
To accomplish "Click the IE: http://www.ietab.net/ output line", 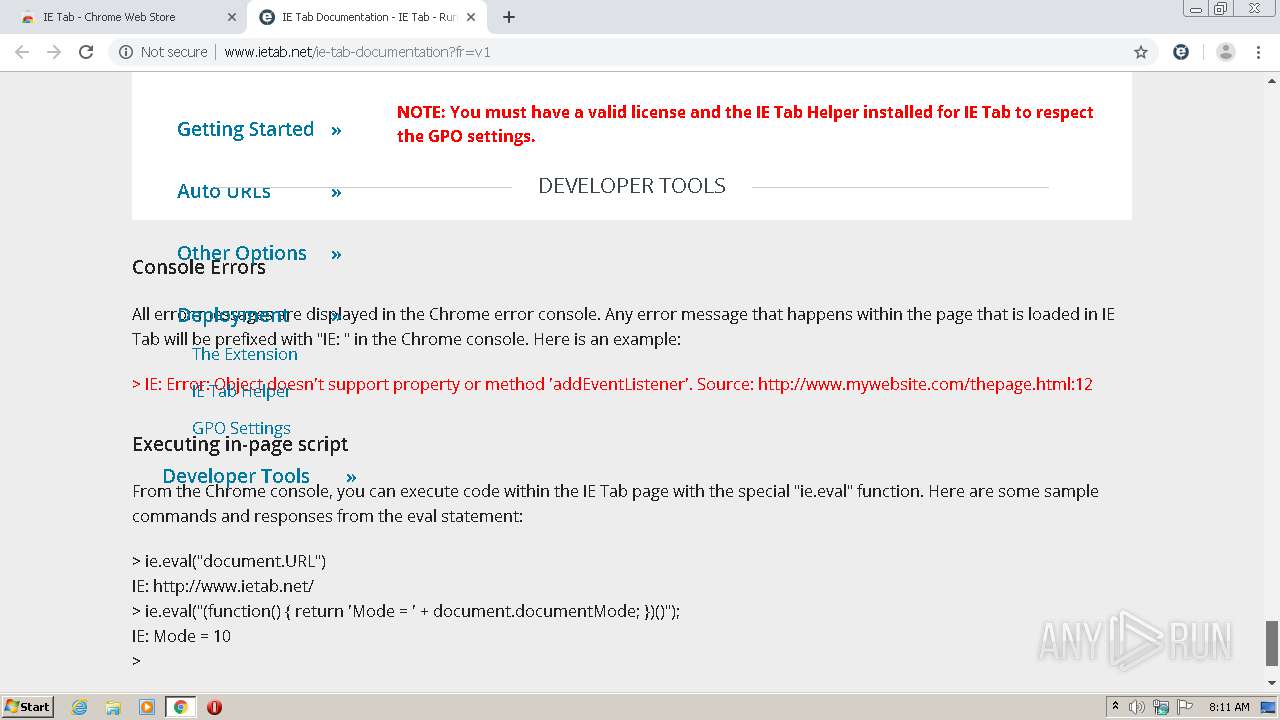I will coord(223,586).
